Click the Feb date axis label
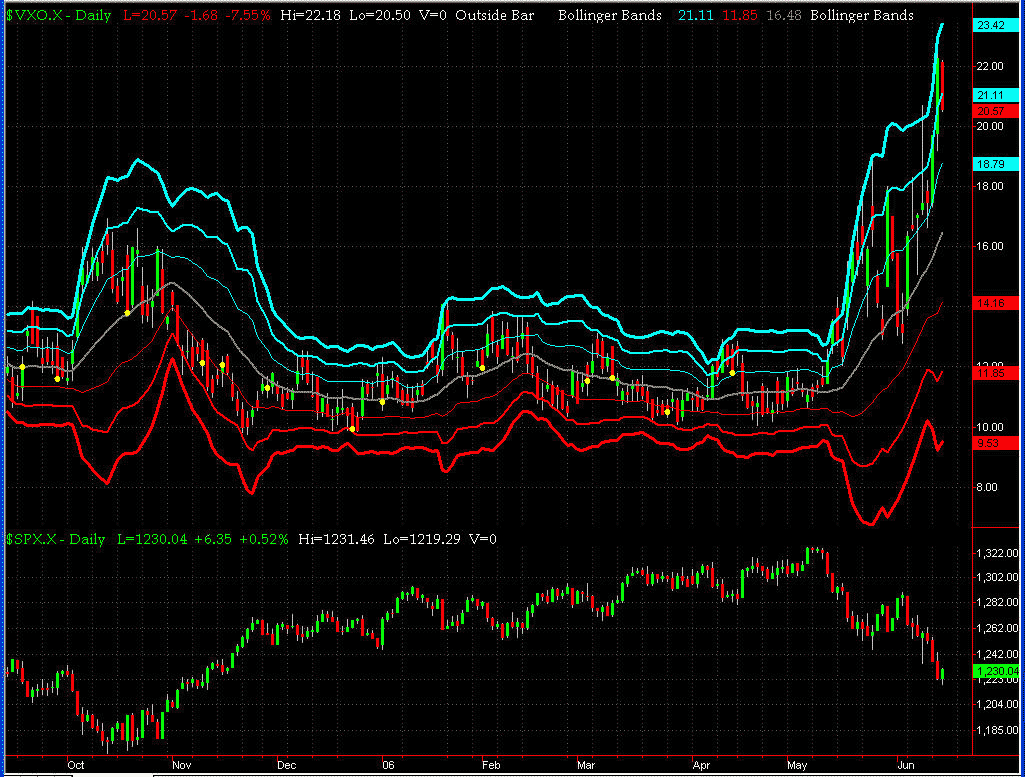The width and height of the screenshot is (1025, 777). point(491,765)
